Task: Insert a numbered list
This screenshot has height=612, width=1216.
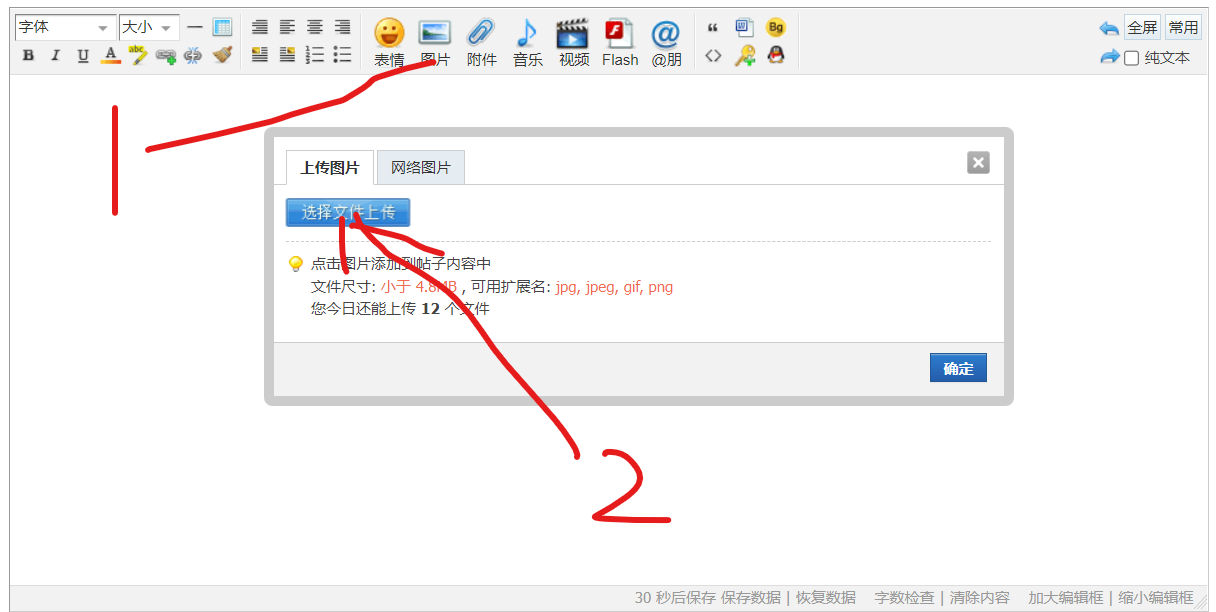Action: [x=315, y=56]
